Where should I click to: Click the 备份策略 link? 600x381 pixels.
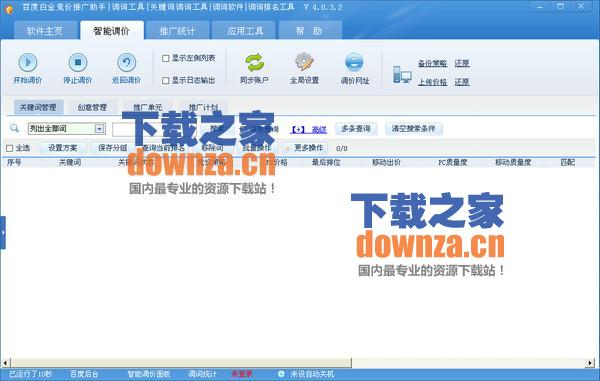(432, 63)
